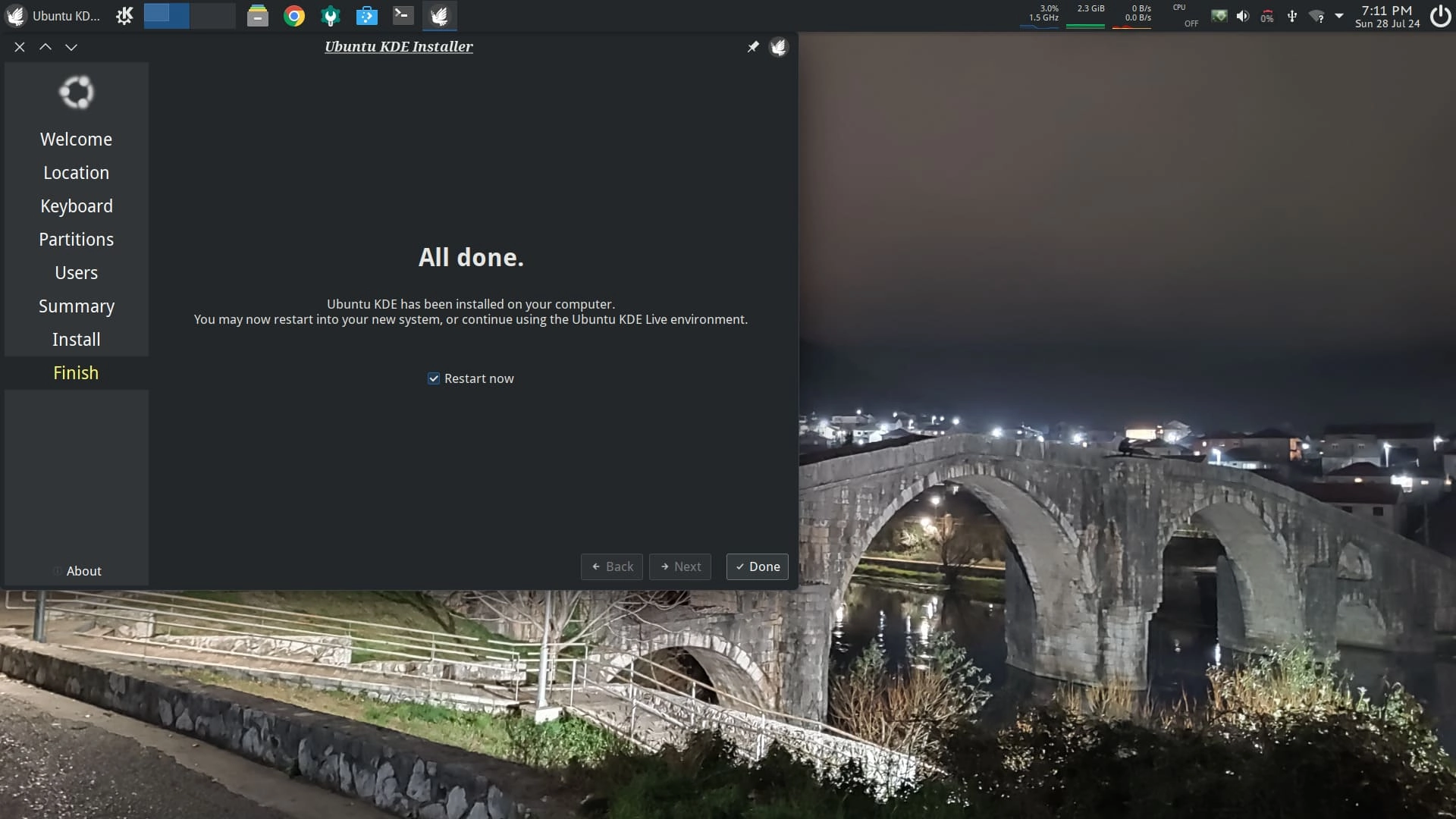Image resolution: width=1456 pixels, height=819 pixels.
Task: Click the power button in the top panel
Action: [x=1440, y=16]
